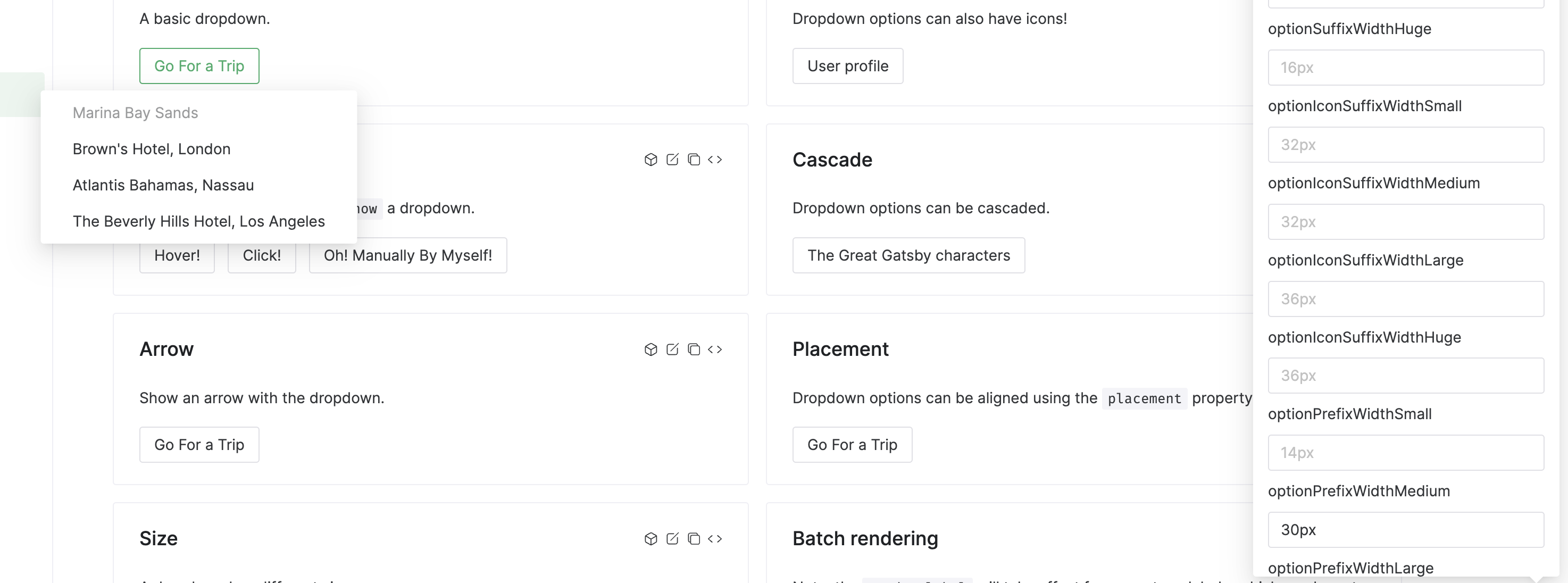Screen dimensions: 1568x583
Task: Show source code of the Arrow demo
Action: tap(716, 349)
